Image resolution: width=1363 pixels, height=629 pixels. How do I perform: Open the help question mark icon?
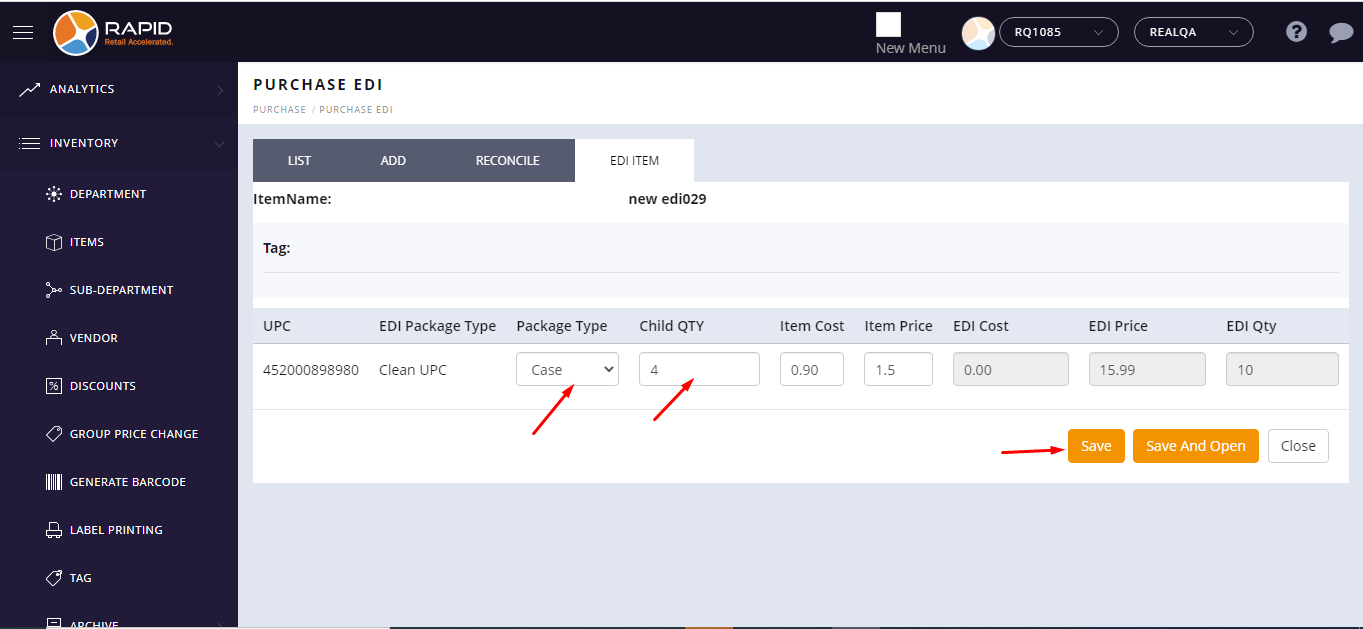(x=1296, y=32)
